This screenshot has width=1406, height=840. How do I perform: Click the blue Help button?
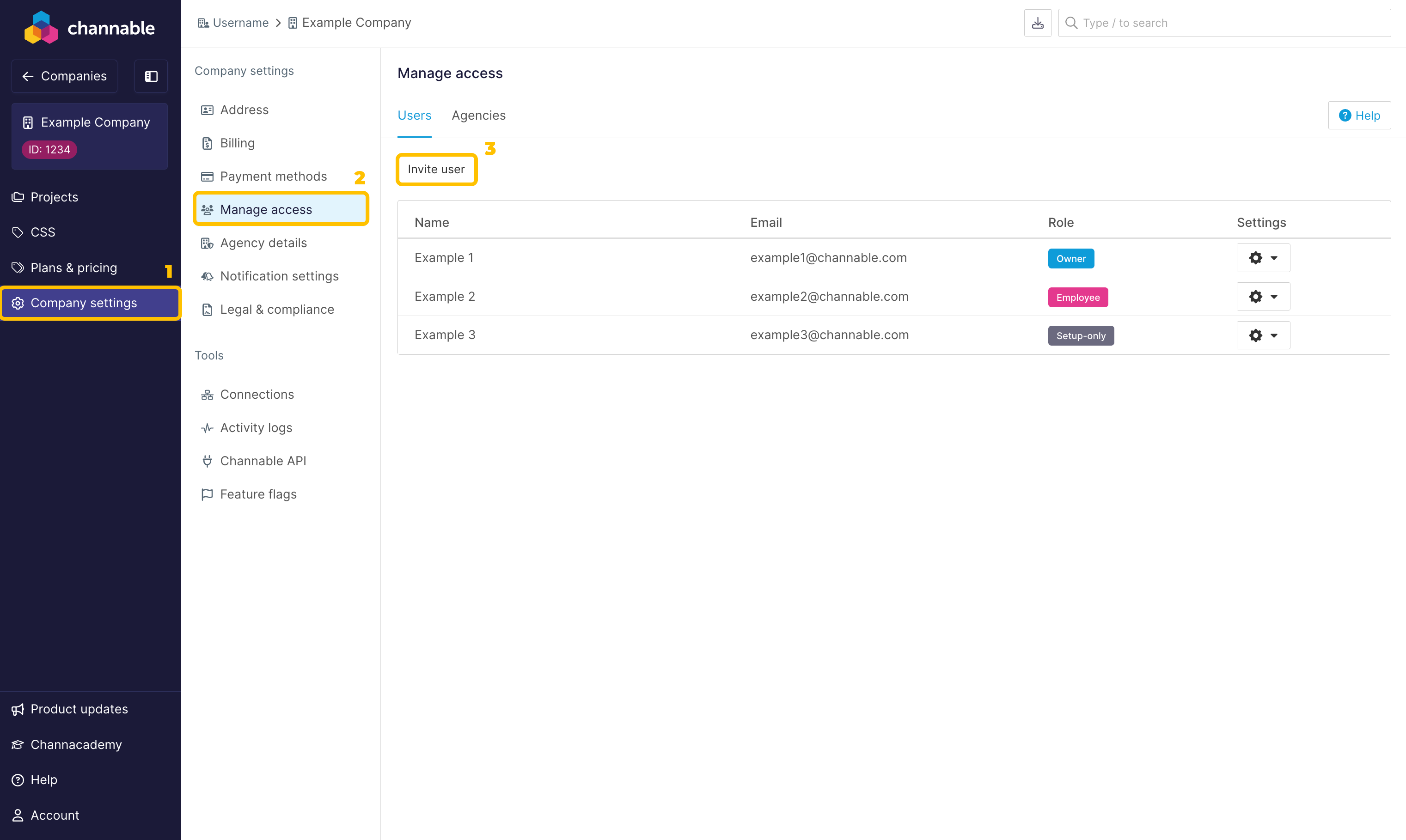point(1359,116)
